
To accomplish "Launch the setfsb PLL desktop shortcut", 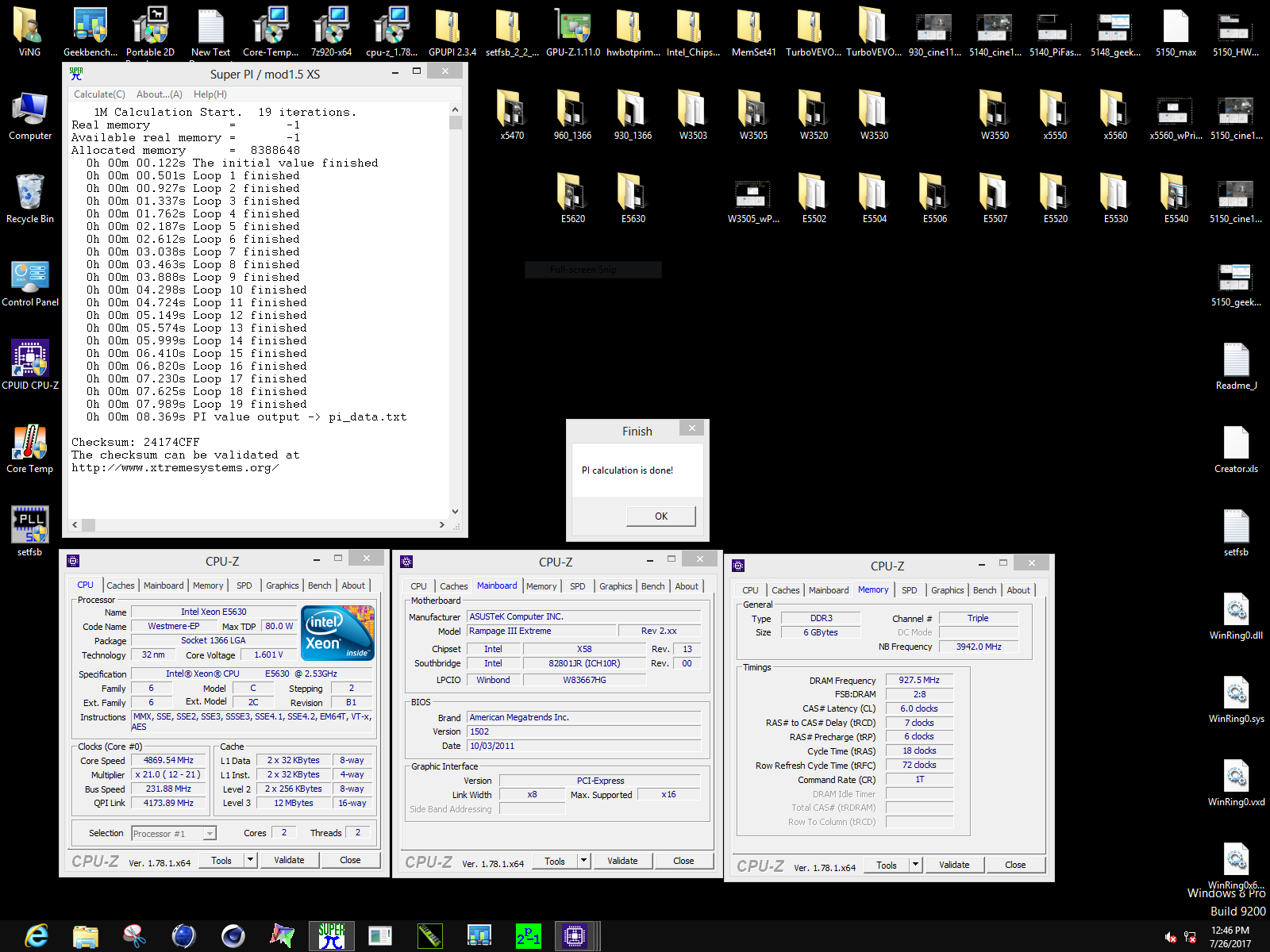I will click(30, 532).
